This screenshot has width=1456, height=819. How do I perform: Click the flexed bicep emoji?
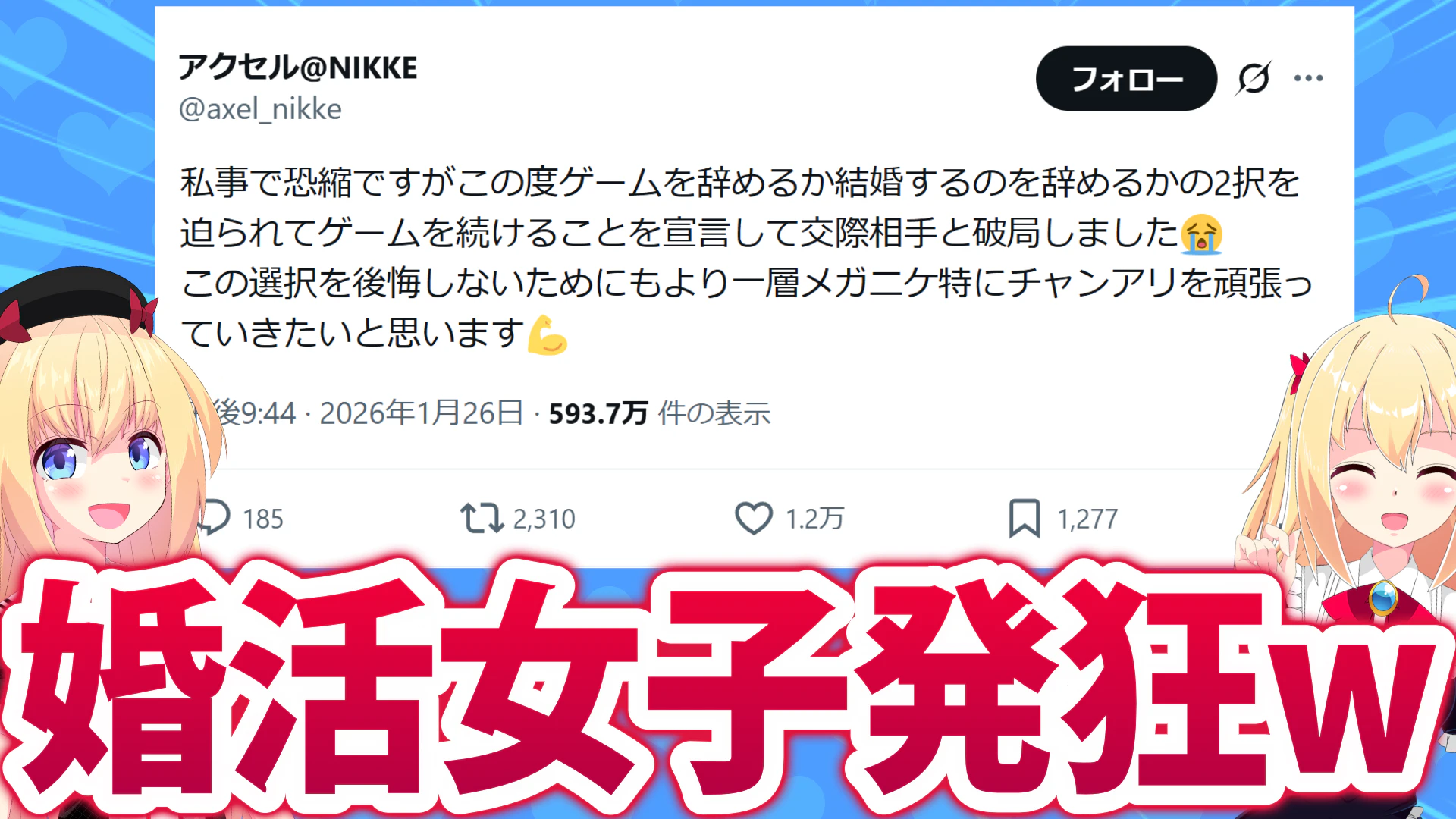548,334
